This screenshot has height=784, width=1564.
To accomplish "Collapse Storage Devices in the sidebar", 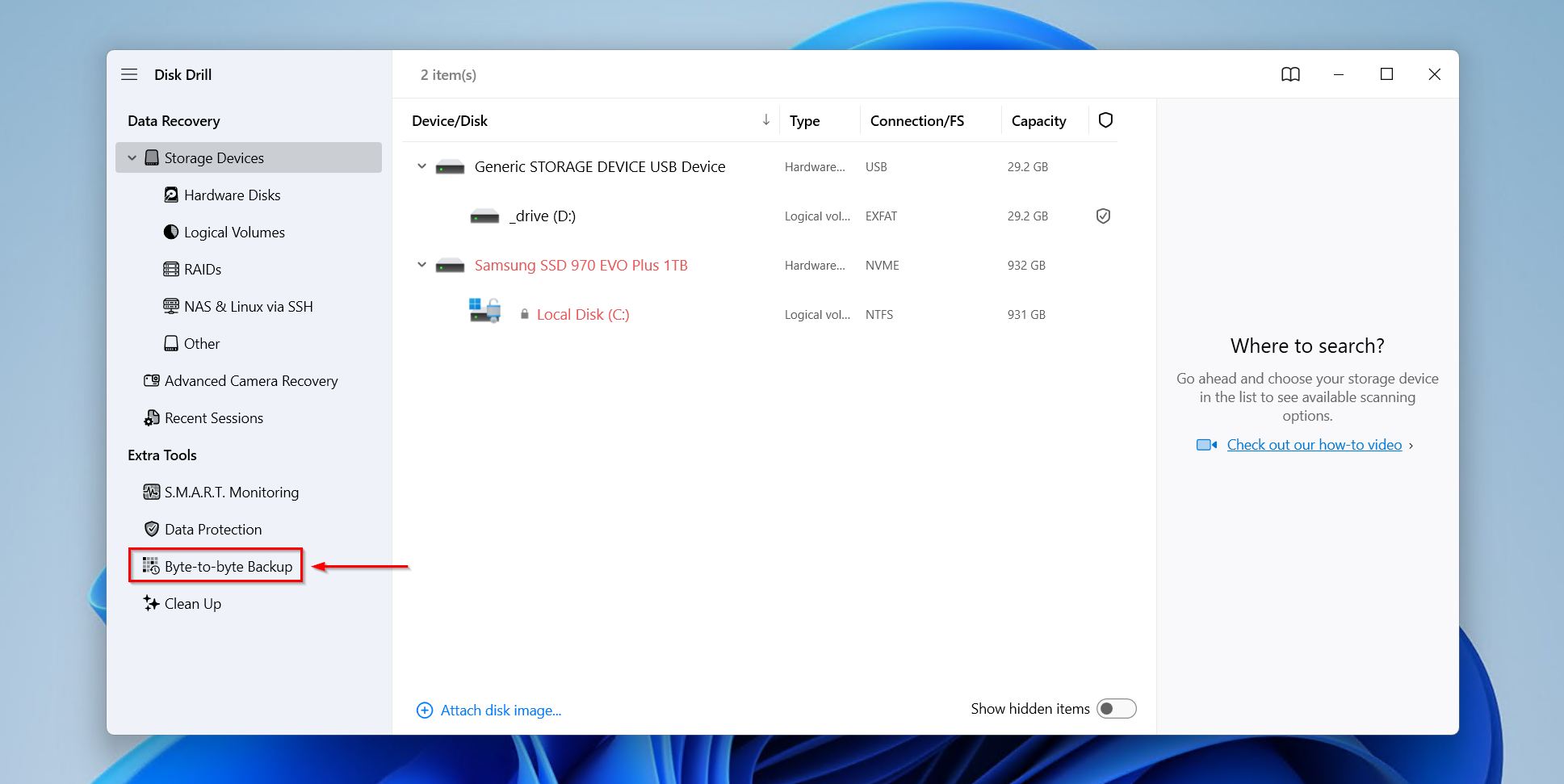I will (132, 157).
